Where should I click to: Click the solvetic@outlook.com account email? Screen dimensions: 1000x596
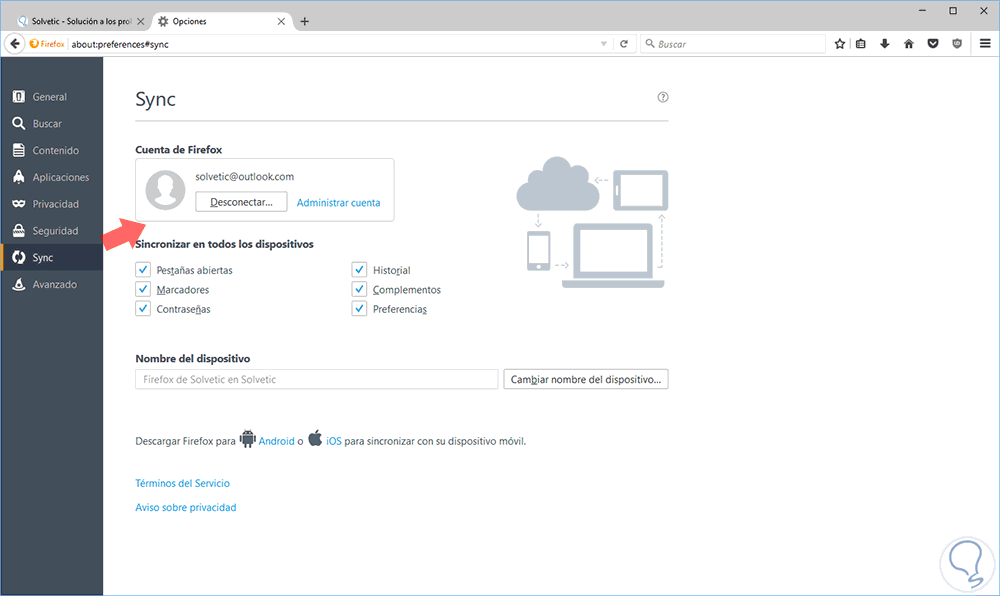(x=244, y=177)
